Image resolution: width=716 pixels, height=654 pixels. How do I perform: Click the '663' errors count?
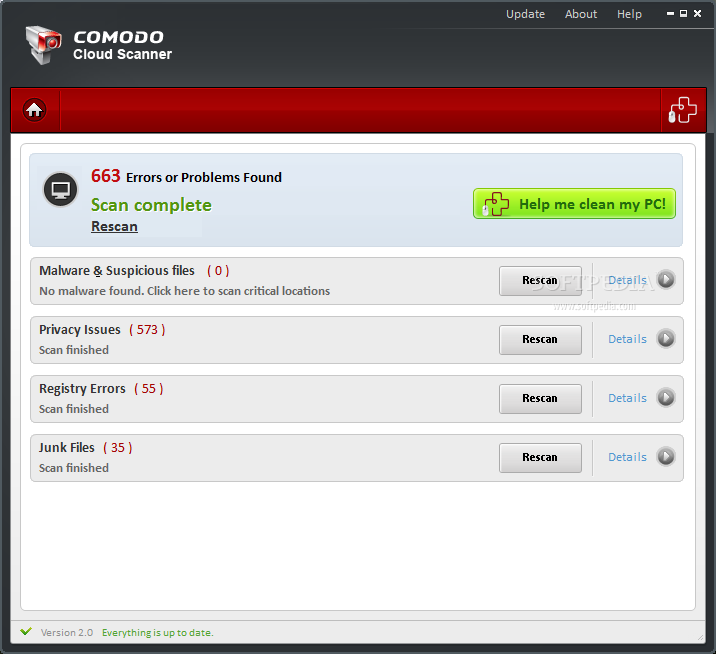tap(105, 176)
